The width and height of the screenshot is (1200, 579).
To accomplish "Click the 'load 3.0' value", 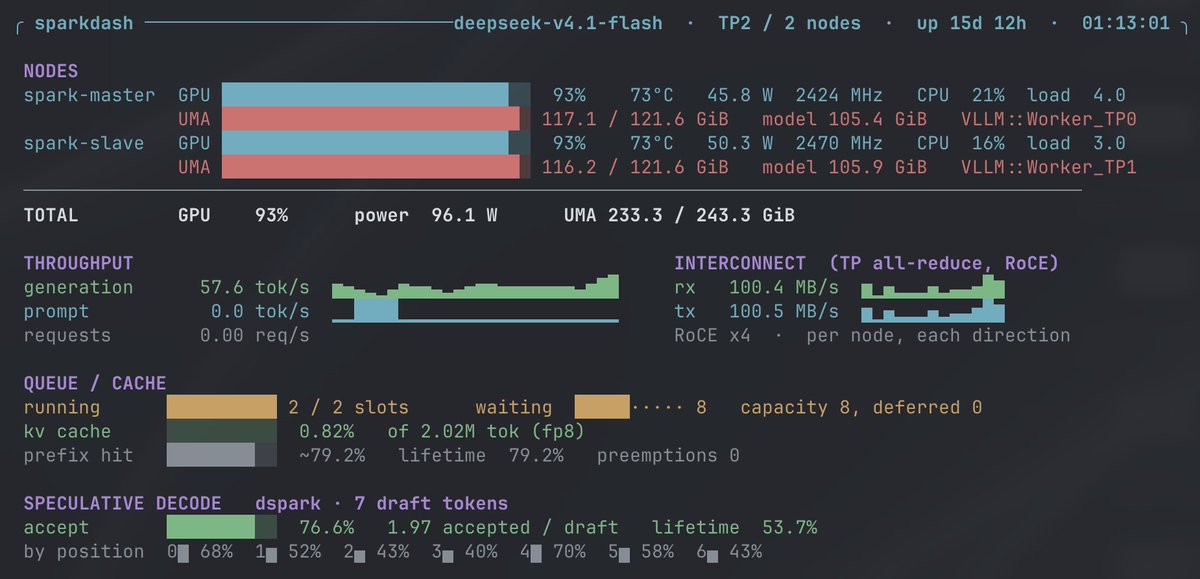I will (x=1076, y=144).
